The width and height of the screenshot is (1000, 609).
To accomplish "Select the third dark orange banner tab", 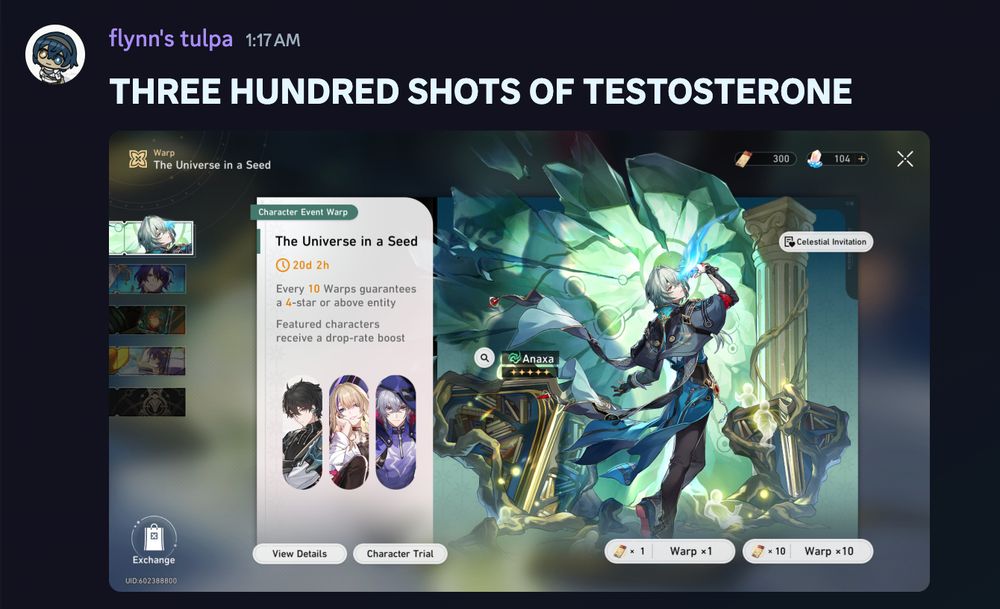I will [x=147, y=320].
